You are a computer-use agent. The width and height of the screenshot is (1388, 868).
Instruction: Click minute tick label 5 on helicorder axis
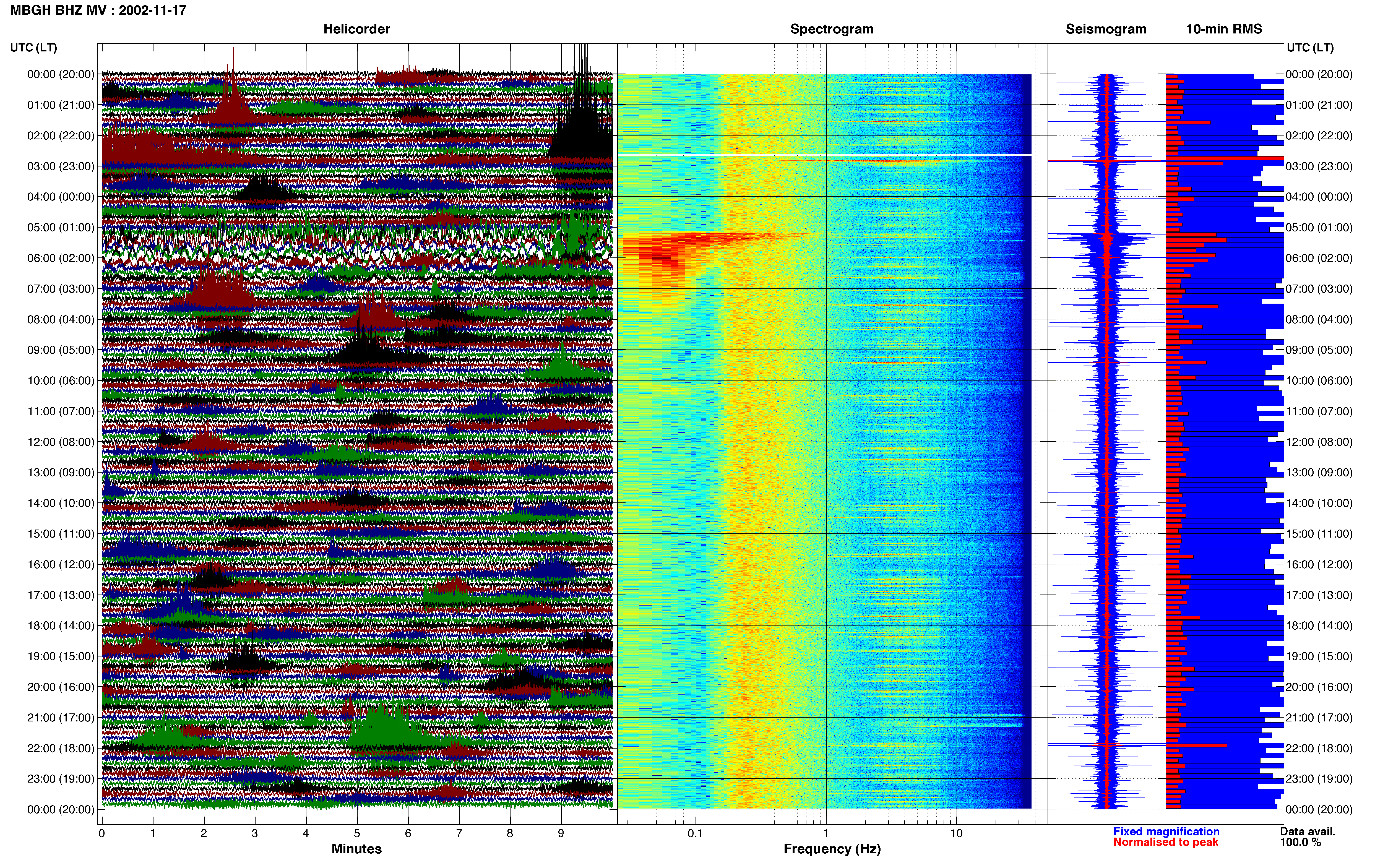pyautogui.click(x=357, y=833)
